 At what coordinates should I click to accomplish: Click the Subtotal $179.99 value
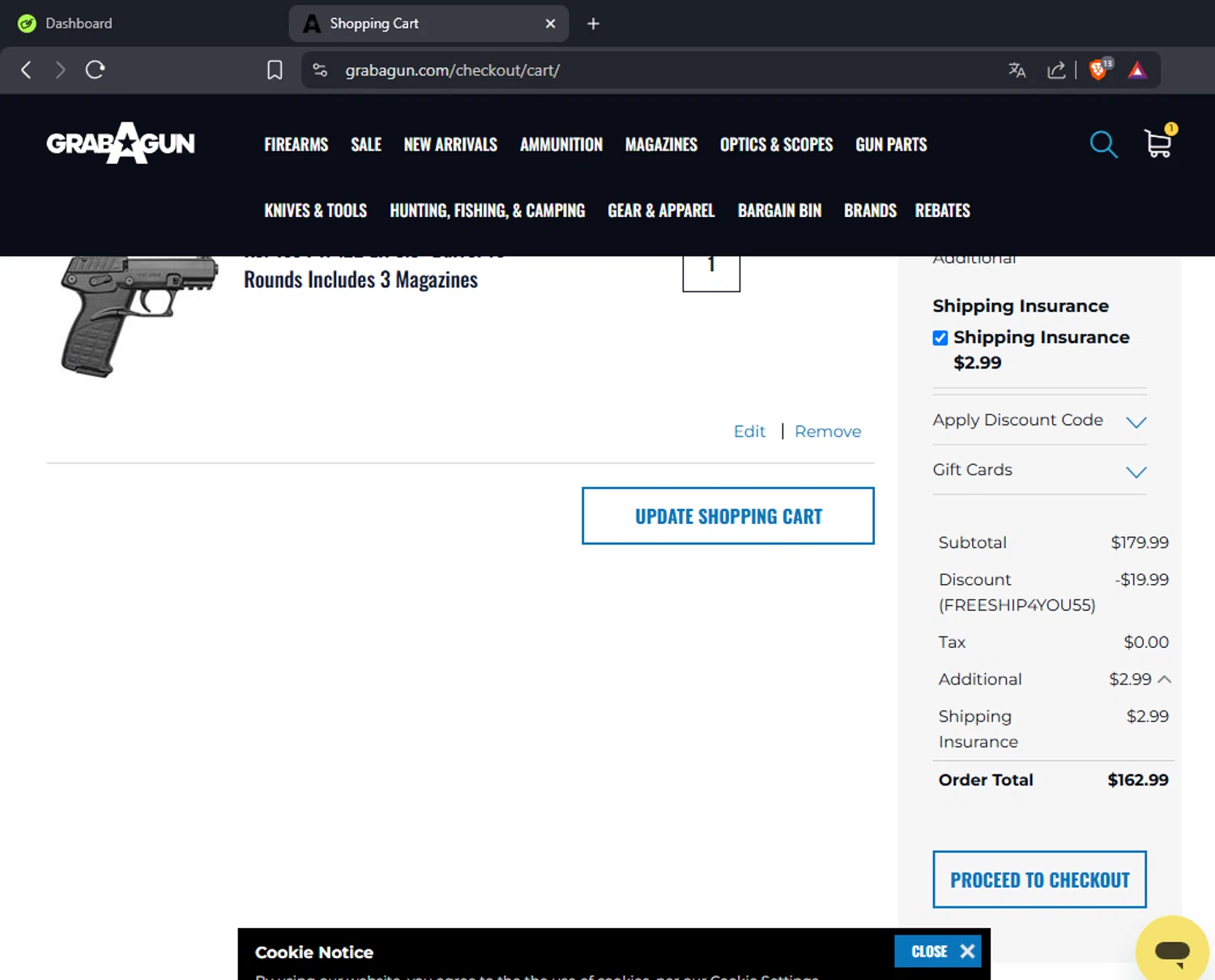point(1140,543)
